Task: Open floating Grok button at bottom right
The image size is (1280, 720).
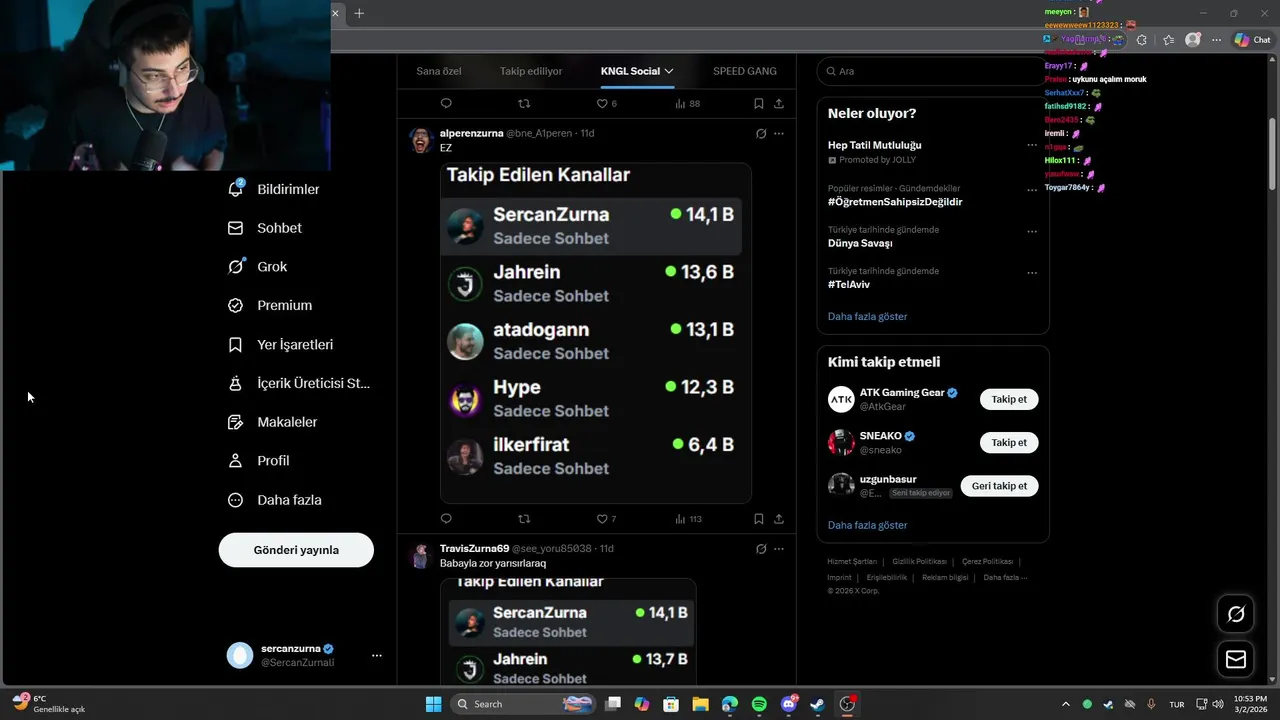Action: [x=1236, y=614]
